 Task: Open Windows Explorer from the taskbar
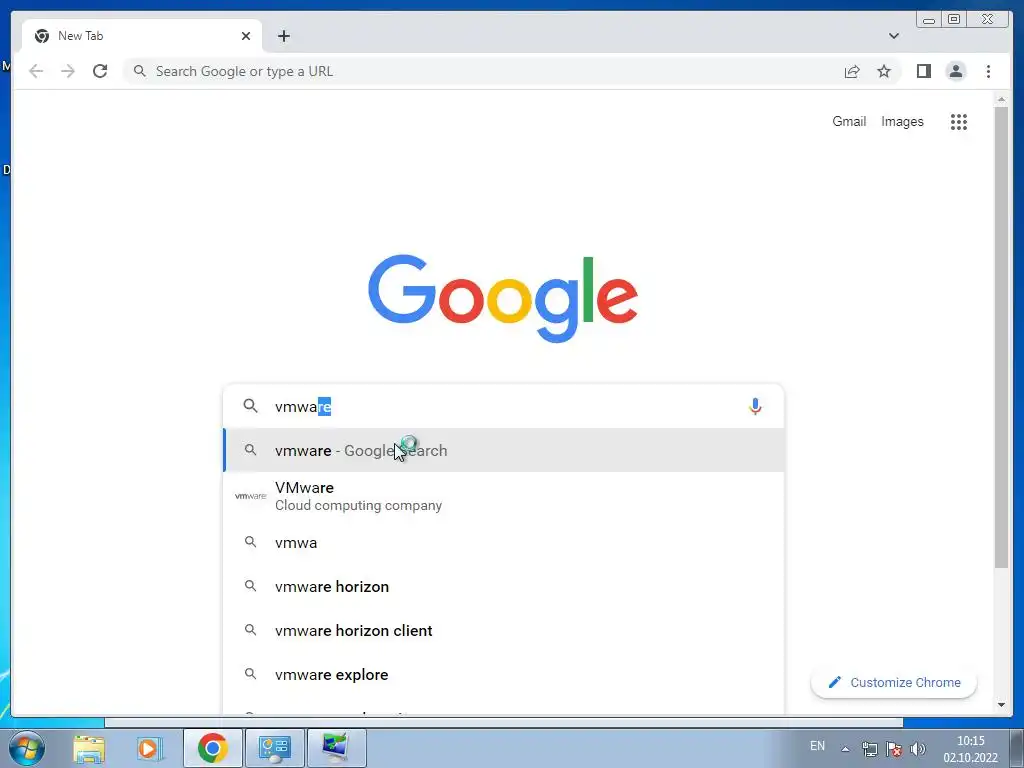tap(89, 748)
